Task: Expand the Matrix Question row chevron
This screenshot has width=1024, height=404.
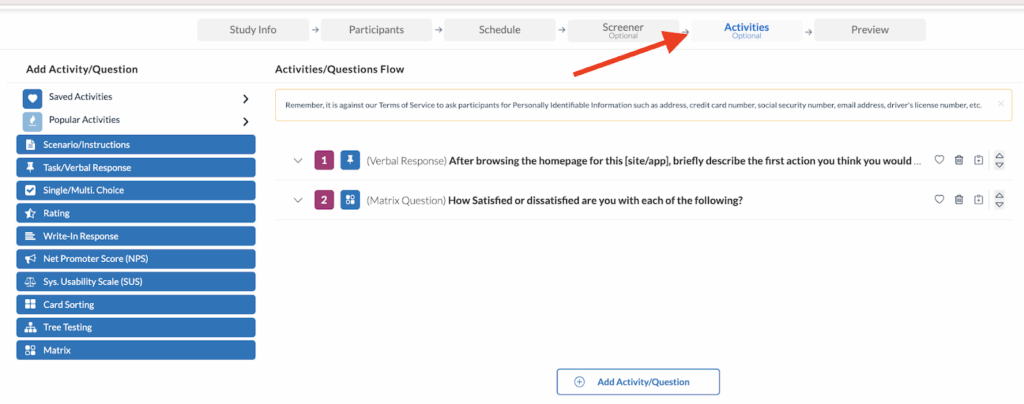Action: tap(297, 200)
